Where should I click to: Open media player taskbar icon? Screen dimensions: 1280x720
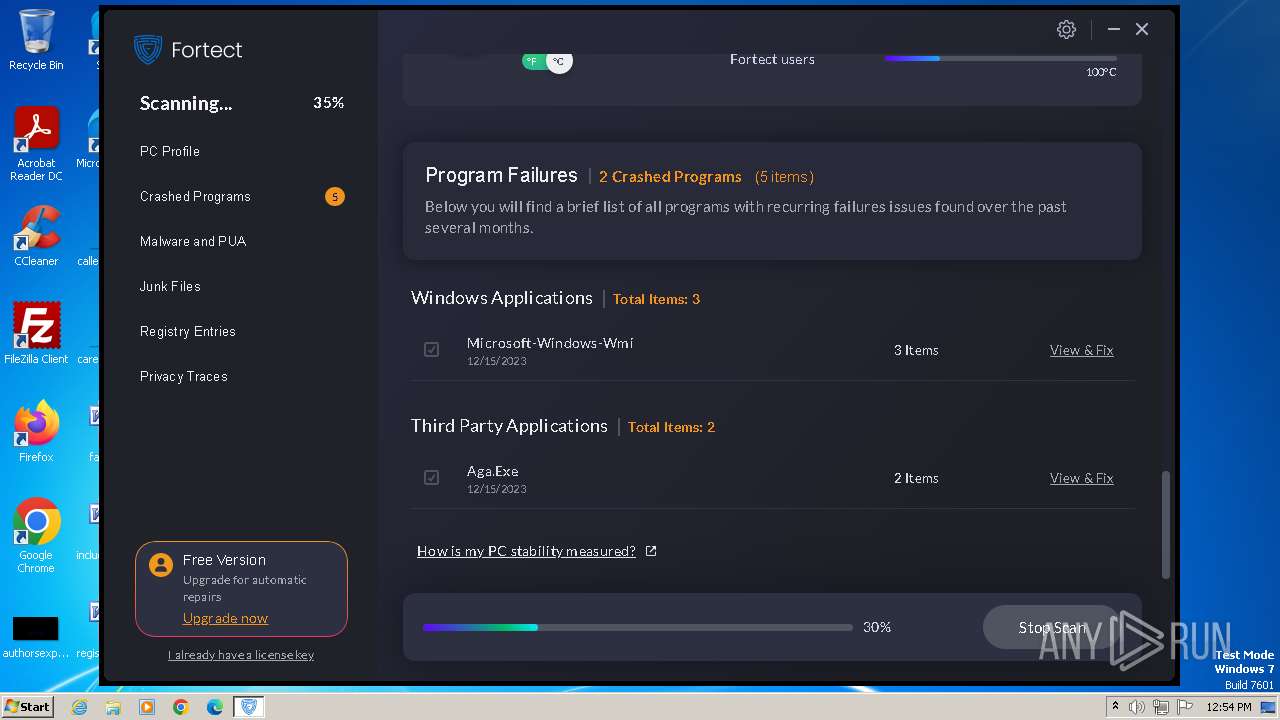click(147, 707)
